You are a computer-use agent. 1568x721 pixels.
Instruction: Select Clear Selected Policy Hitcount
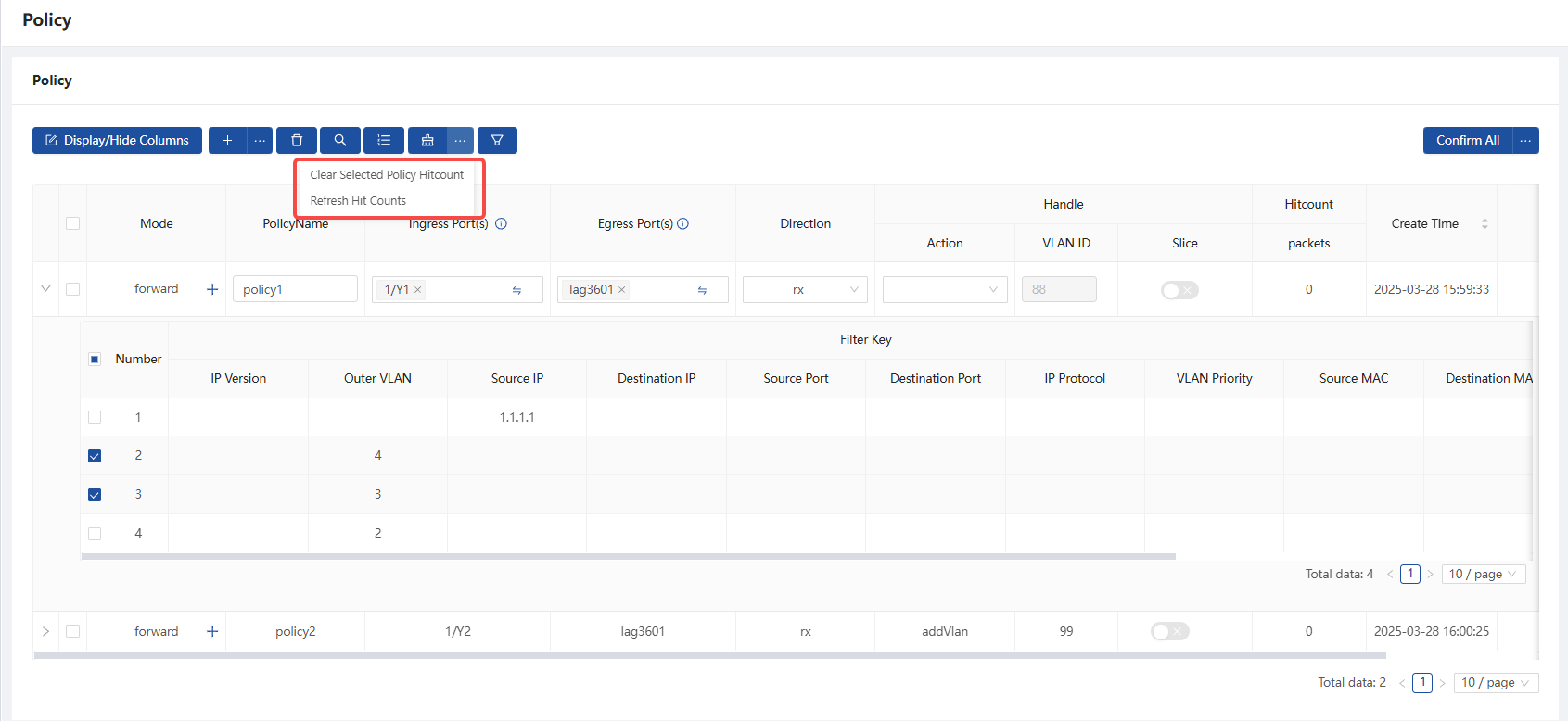point(387,174)
